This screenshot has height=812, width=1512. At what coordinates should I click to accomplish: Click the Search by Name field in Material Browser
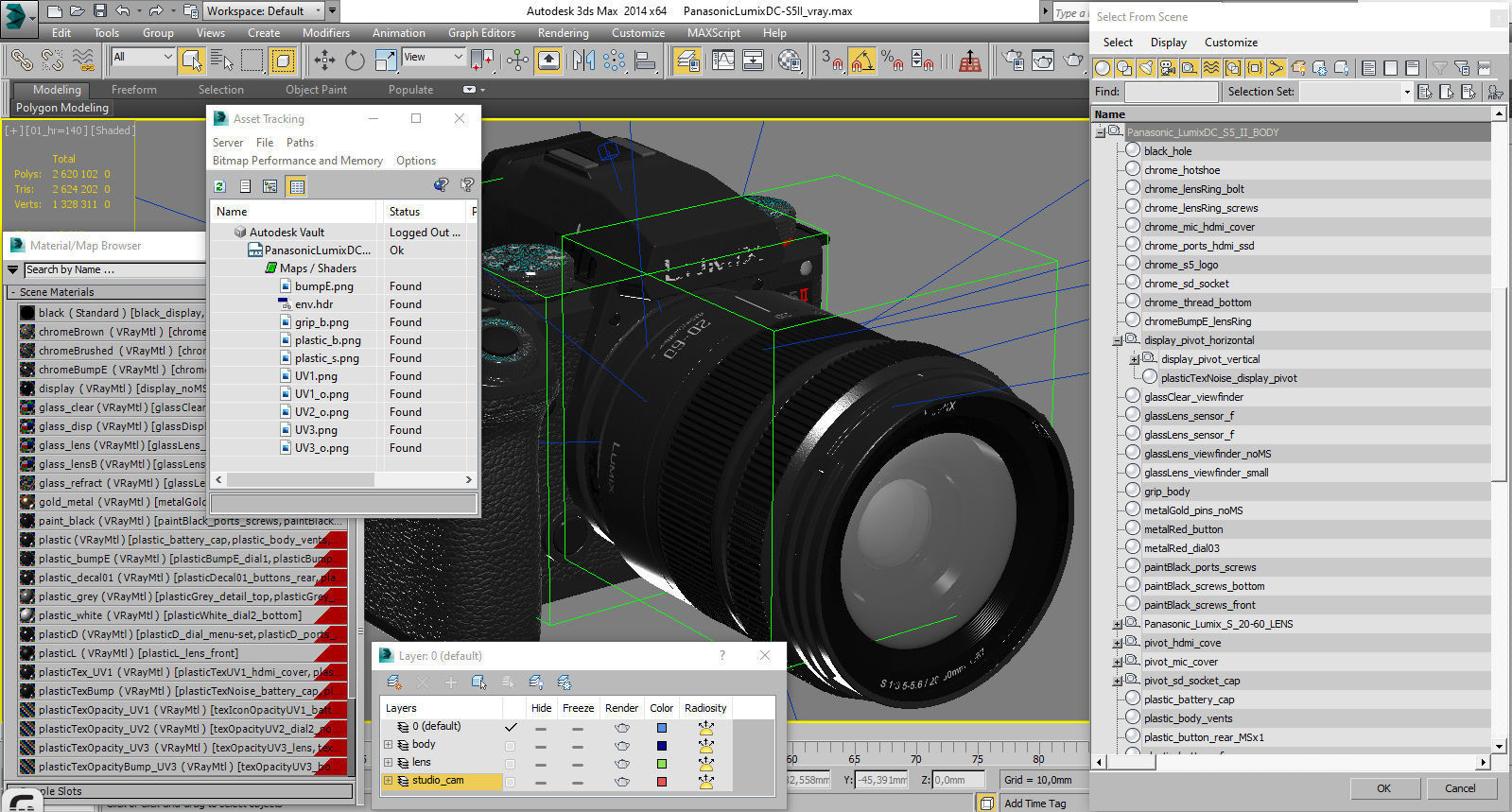tap(113, 269)
